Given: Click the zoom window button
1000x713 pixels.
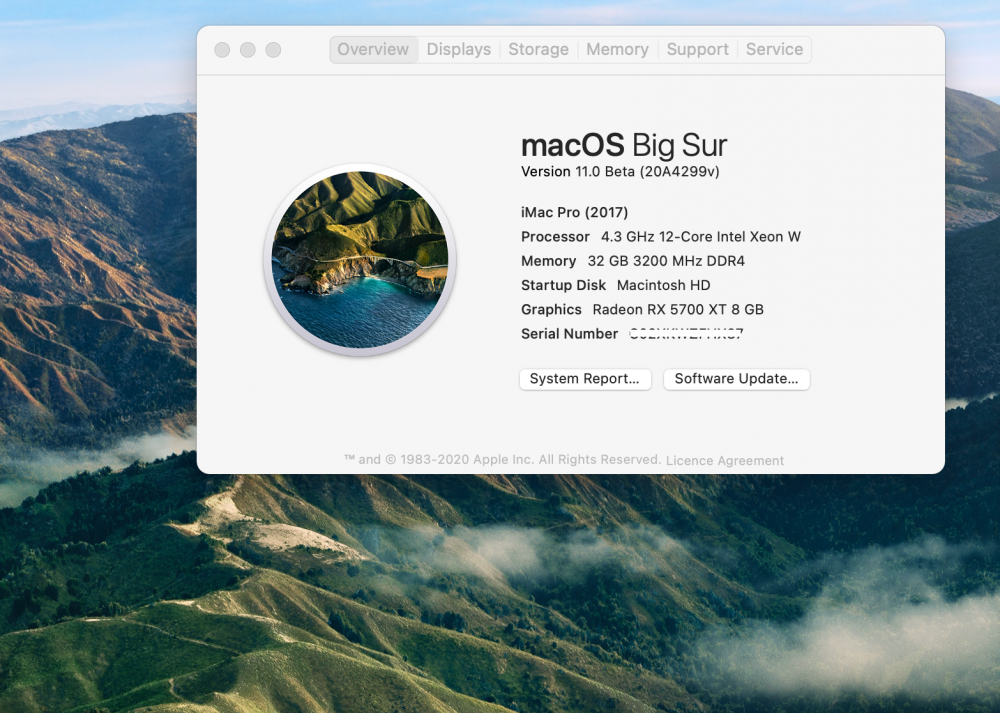Looking at the screenshot, I should 273,50.
